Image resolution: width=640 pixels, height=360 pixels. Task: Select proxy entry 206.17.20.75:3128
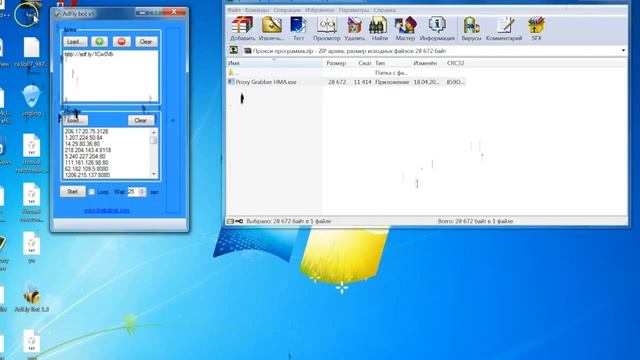[87, 132]
